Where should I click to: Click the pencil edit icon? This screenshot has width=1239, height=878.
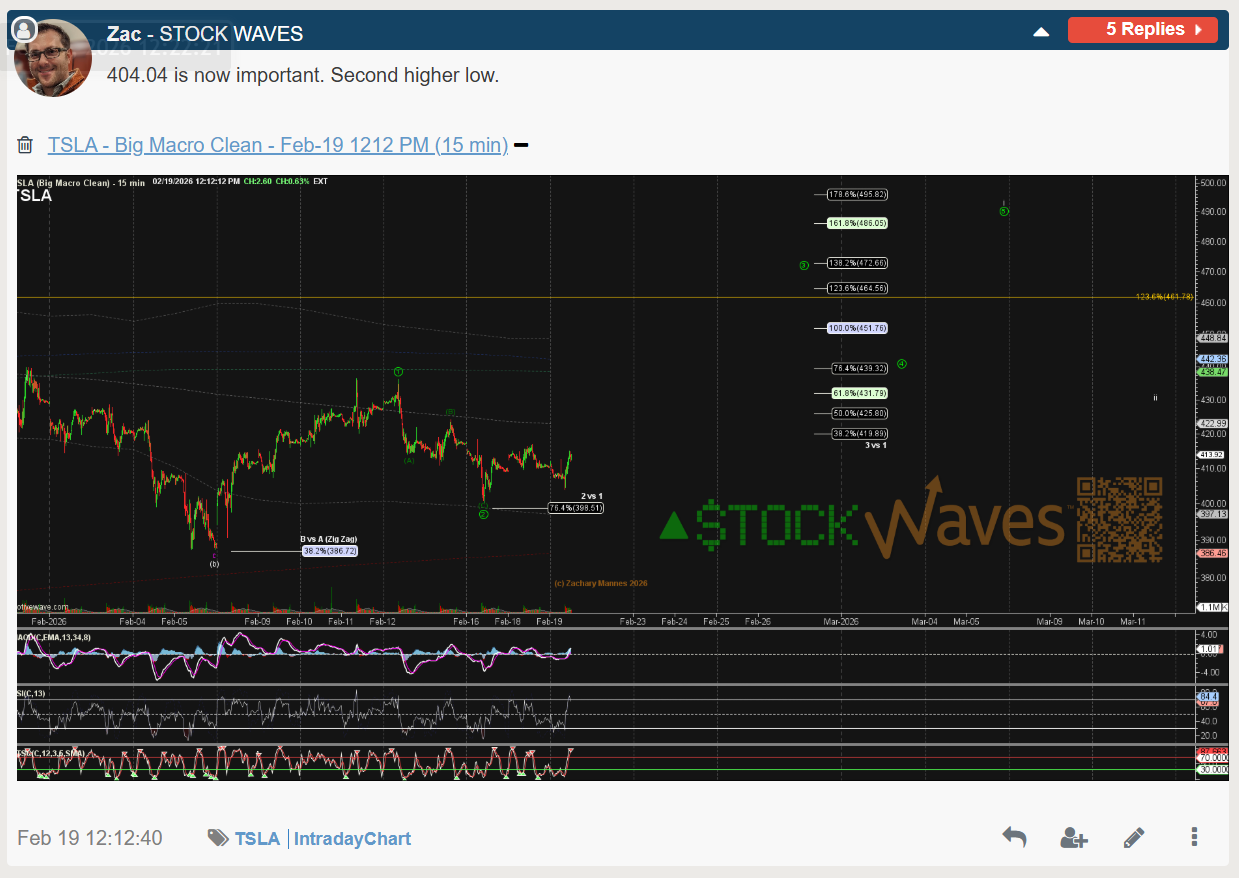coord(1133,837)
